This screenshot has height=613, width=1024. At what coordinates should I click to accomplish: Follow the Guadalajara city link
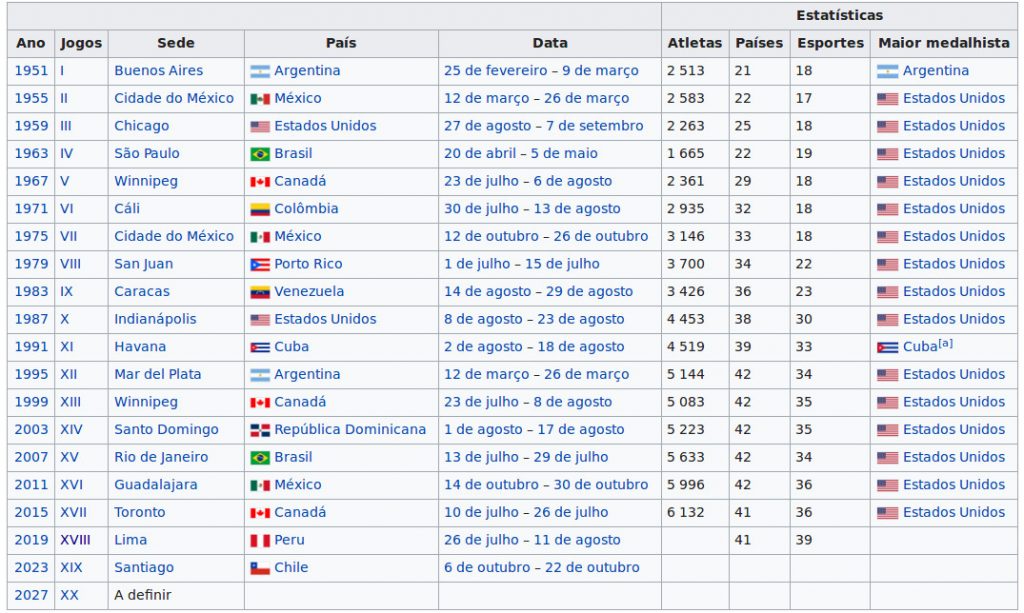(x=155, y=485)
